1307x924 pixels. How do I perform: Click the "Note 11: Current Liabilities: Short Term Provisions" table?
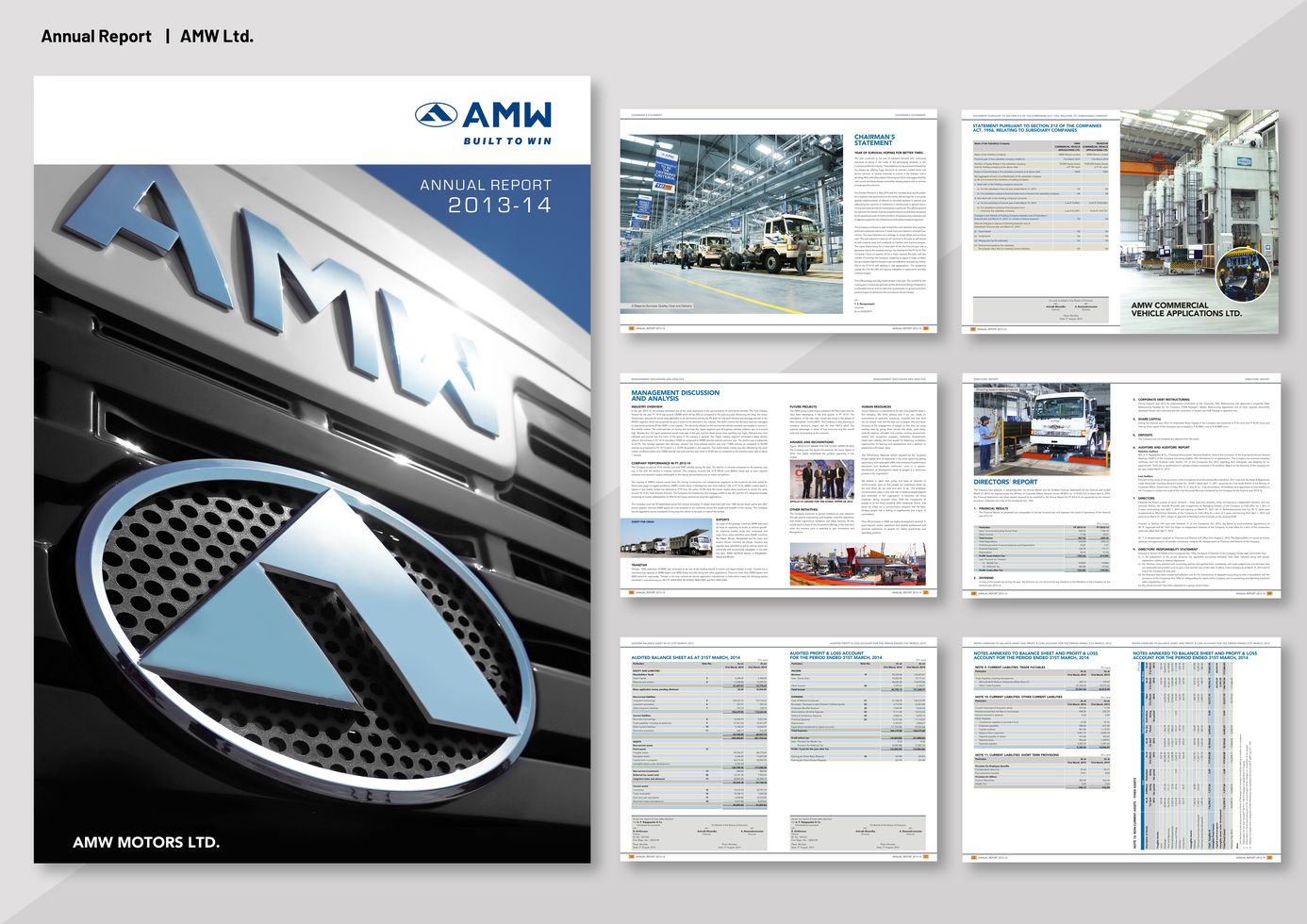point(1042,772)
